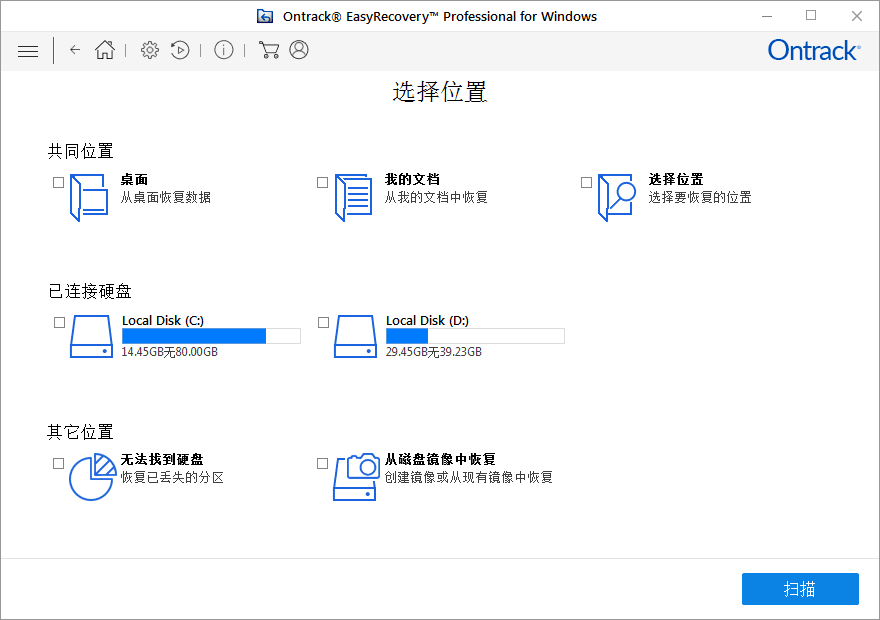Screen dimensions: 880x620
Task: Minimize the EasyRecovery window
Action: (767, 16)
